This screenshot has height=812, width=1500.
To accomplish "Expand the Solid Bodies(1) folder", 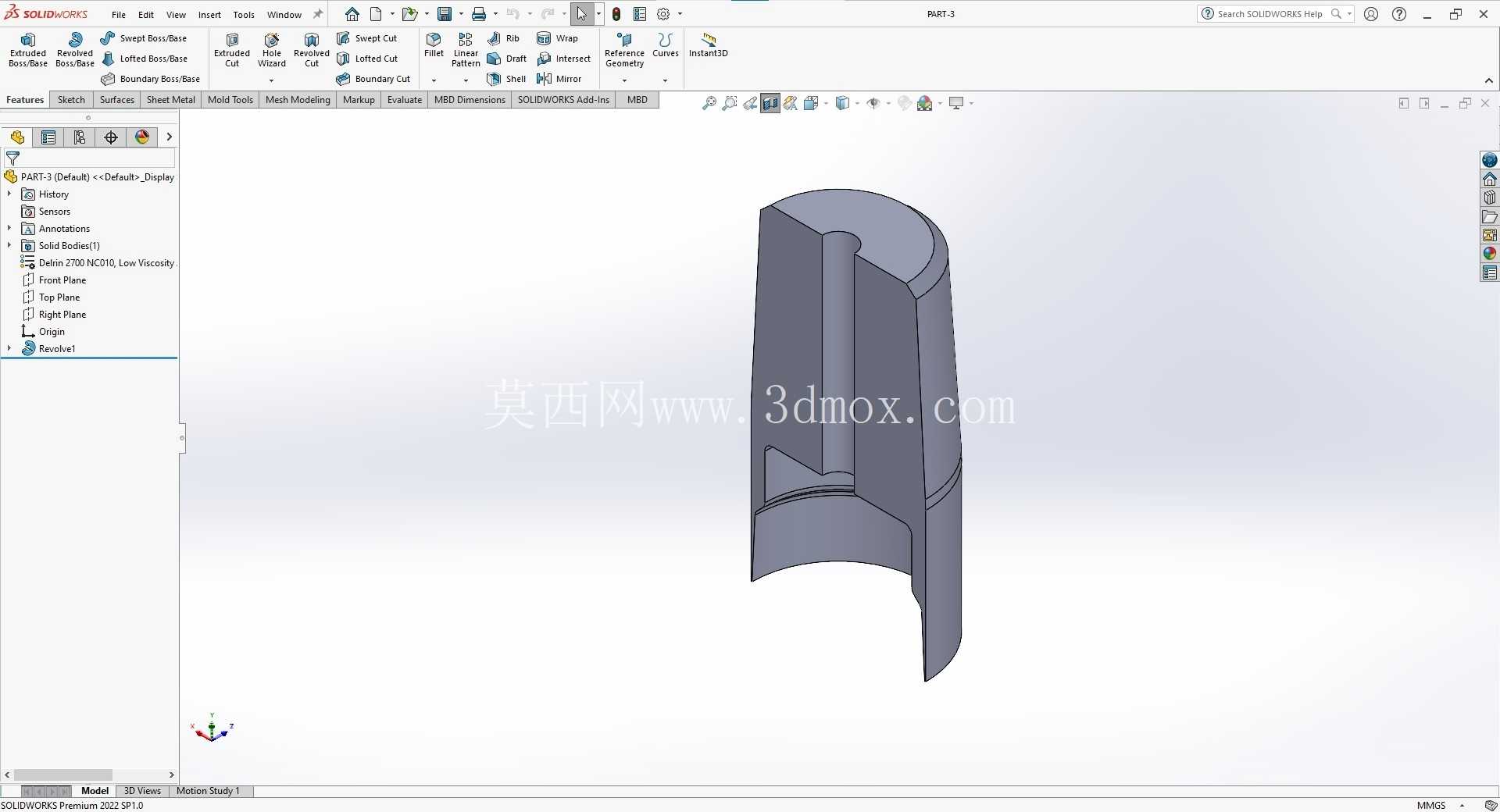I will 9,246.
